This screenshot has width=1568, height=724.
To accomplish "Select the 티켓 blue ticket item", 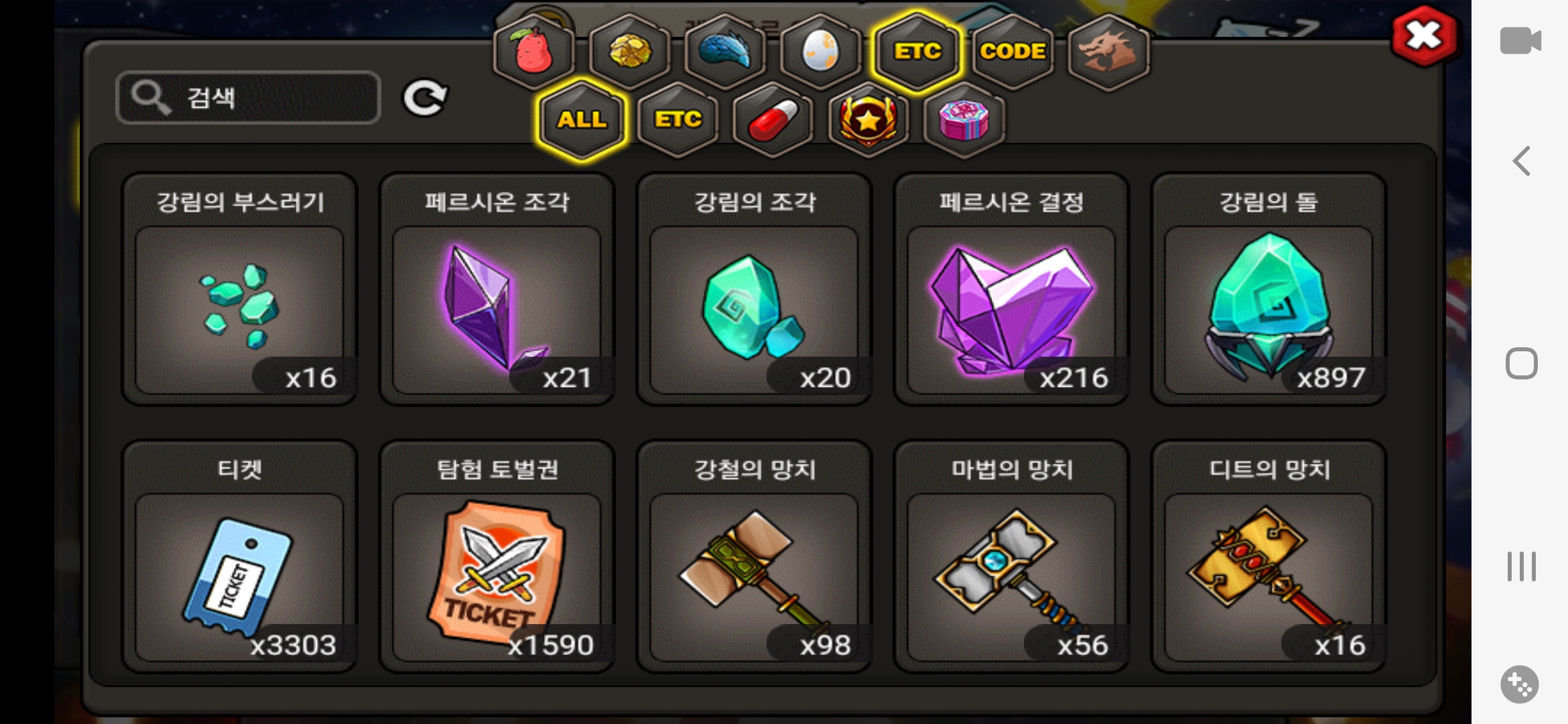I will tap(239, 556).
